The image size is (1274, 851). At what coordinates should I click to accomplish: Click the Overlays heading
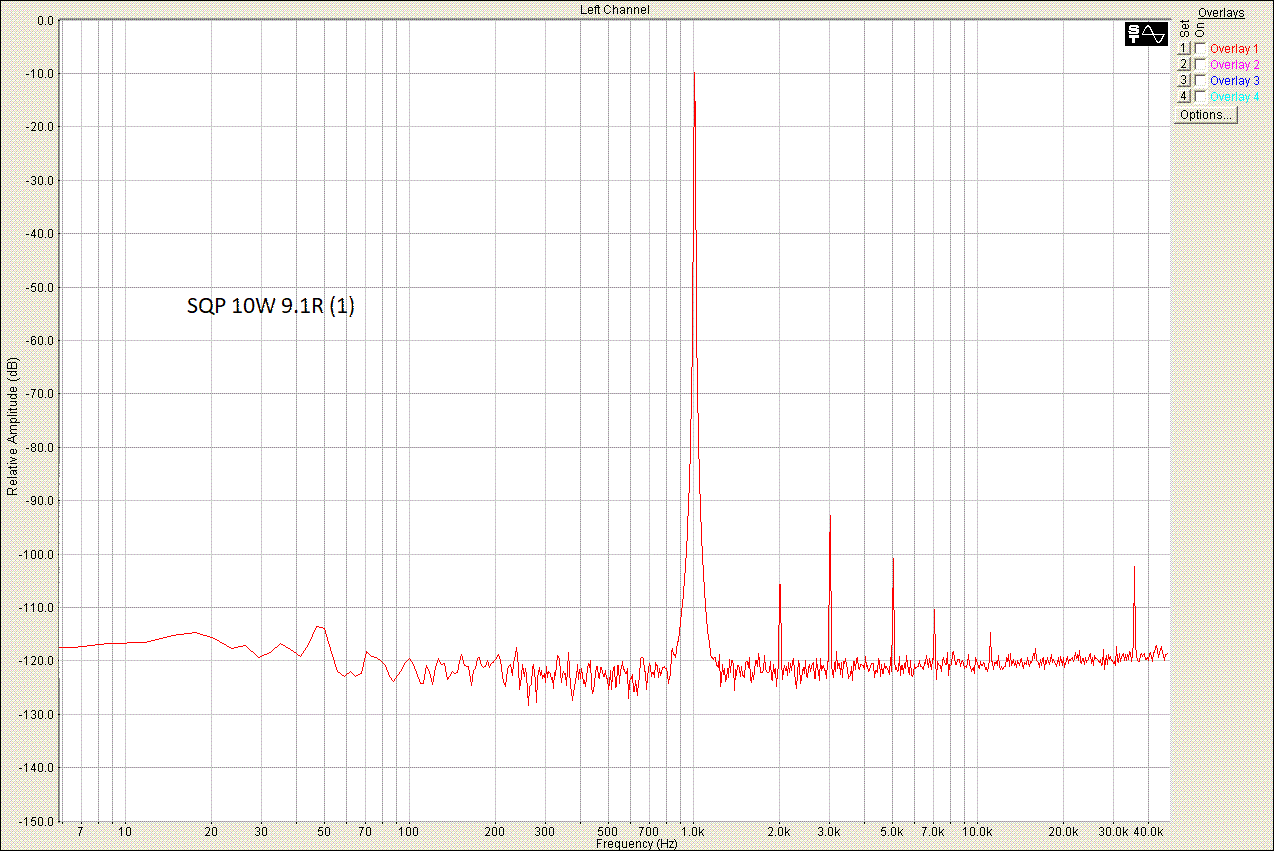tap(1221, 13)
